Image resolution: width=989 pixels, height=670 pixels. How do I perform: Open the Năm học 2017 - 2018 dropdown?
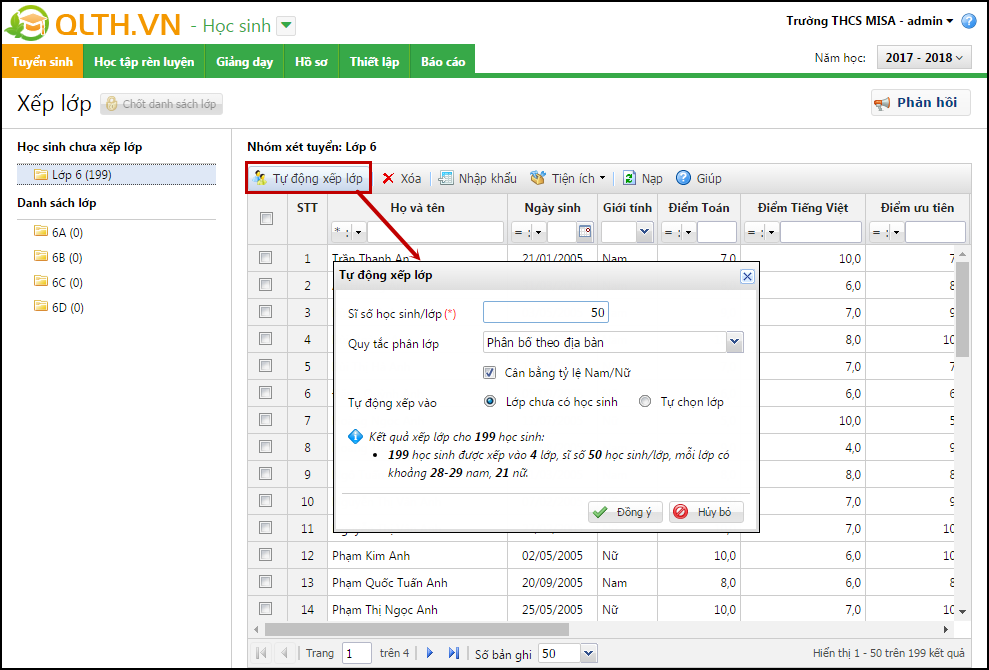pyautogui.click(x=924, y=57)
